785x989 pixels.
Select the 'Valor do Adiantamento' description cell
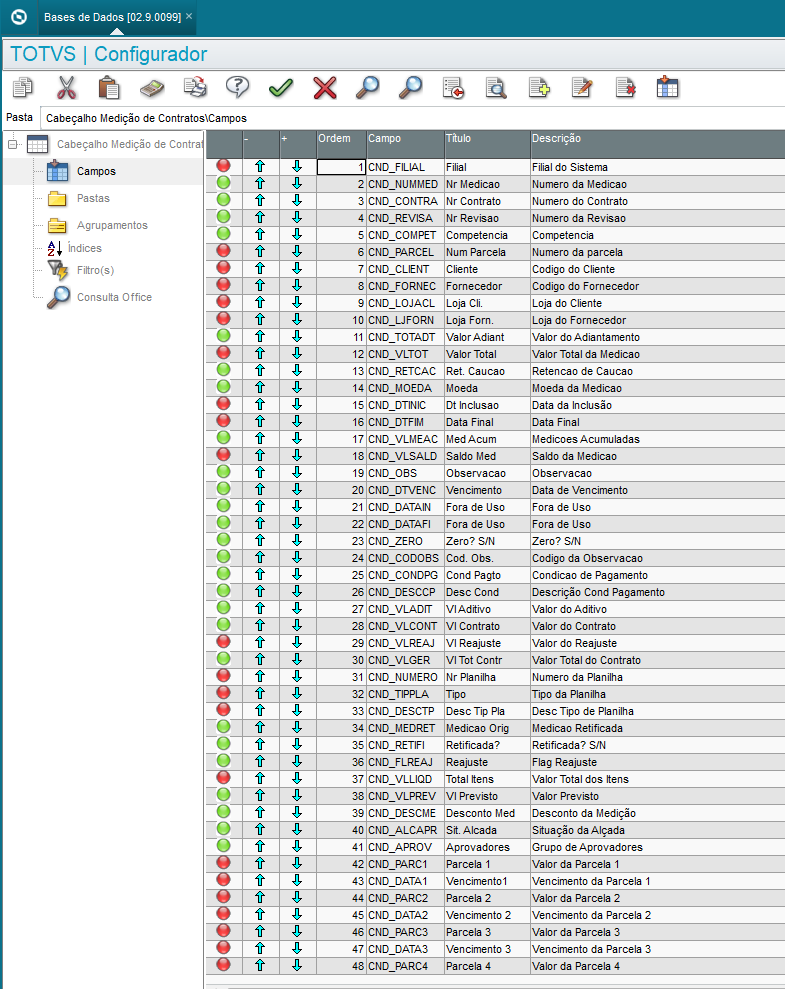pos(658,337)
